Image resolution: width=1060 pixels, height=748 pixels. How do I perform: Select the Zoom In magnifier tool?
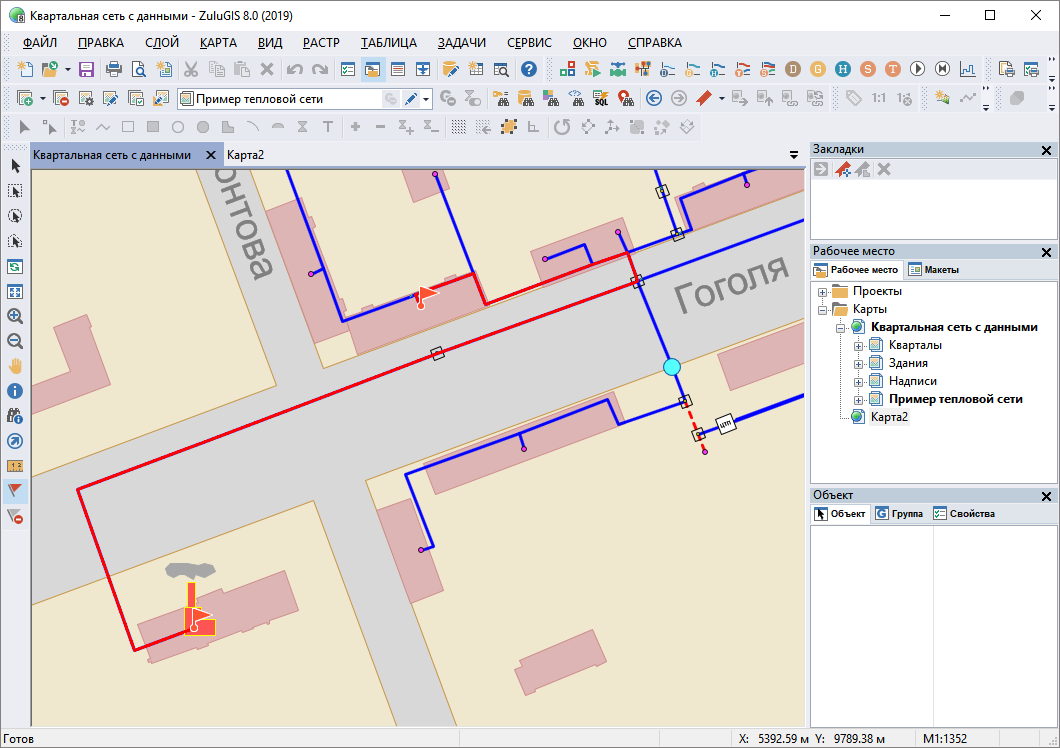(x=15, y=316)
